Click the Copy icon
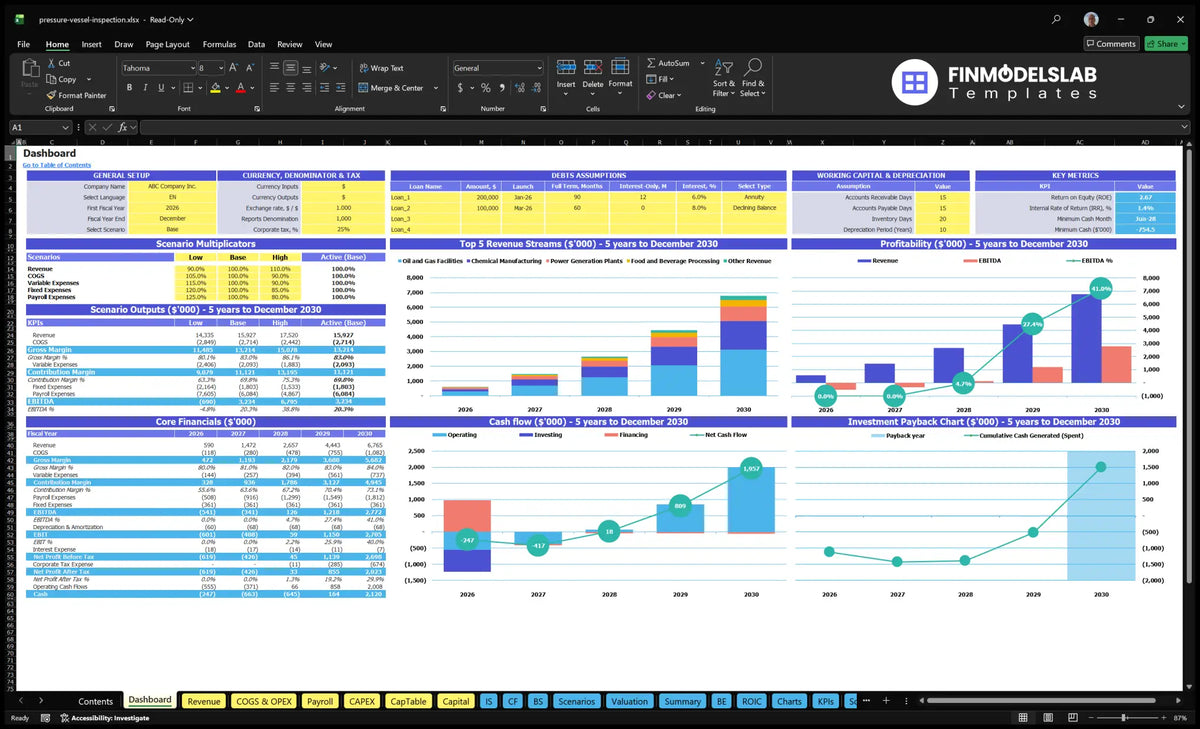The image size is (1200, 729). pos(50,79)
